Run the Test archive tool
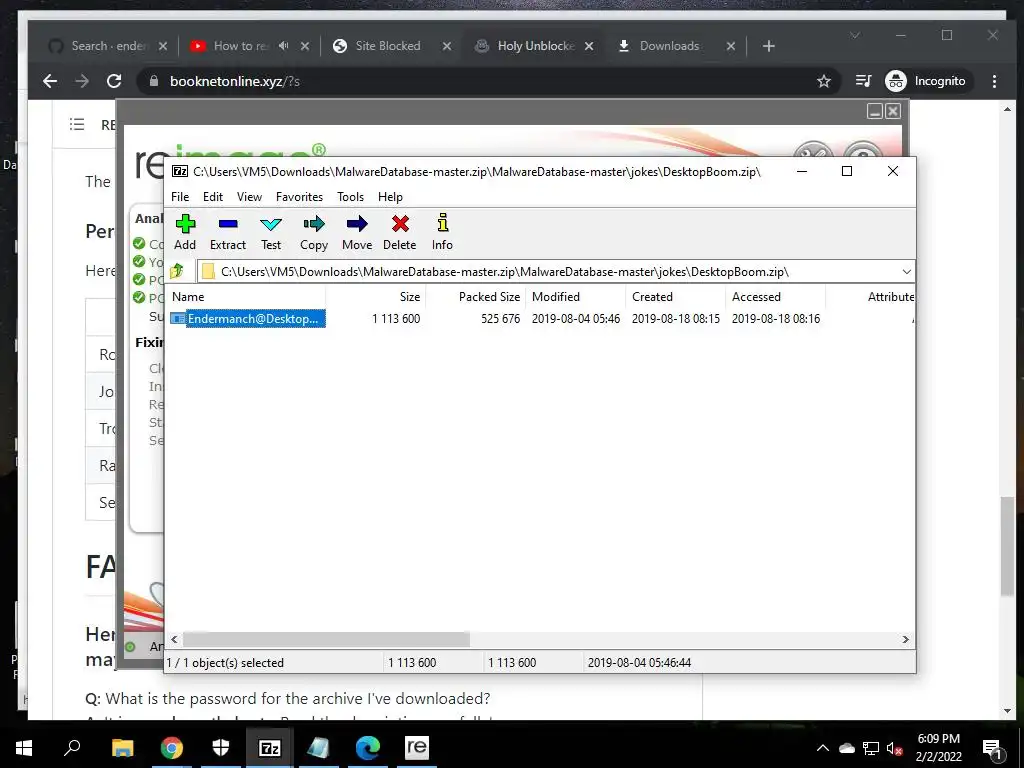Image resolution: width=1024 pixels, height=768 pixels. coord(270,232)
